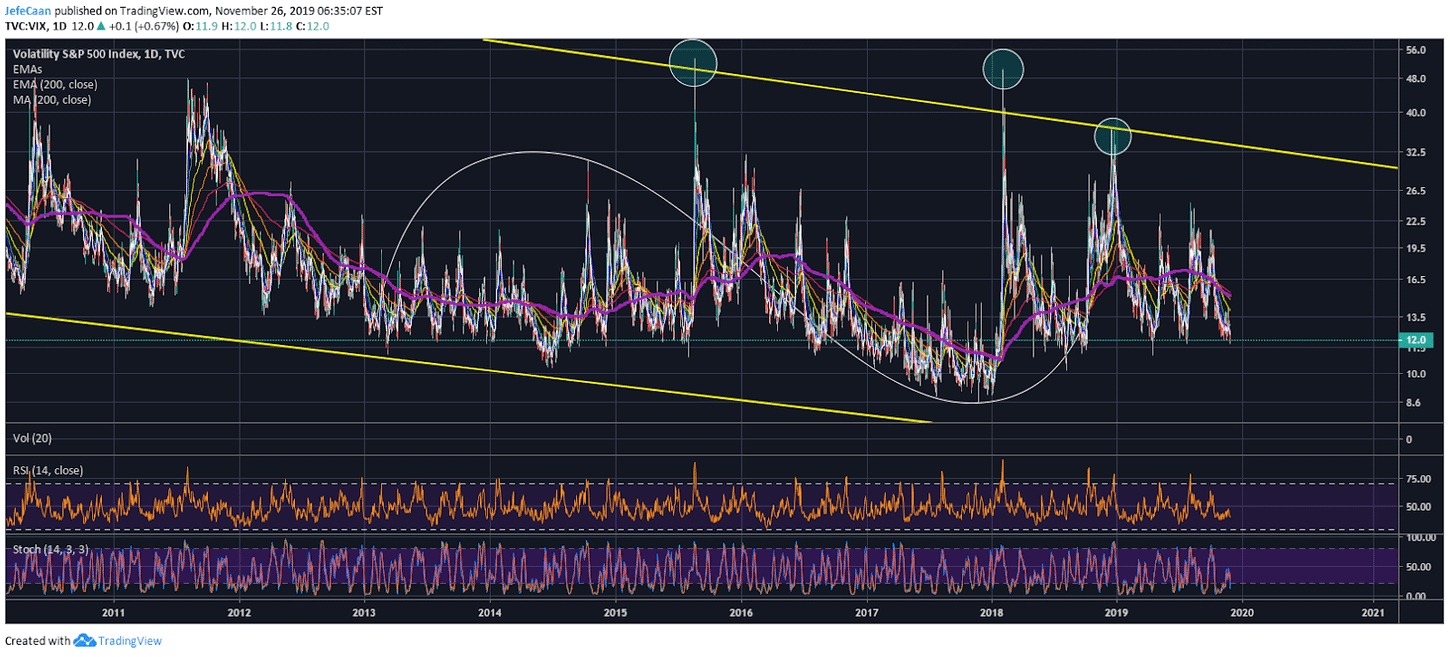Click the 2015 time axis label

[x=614, y=613]
